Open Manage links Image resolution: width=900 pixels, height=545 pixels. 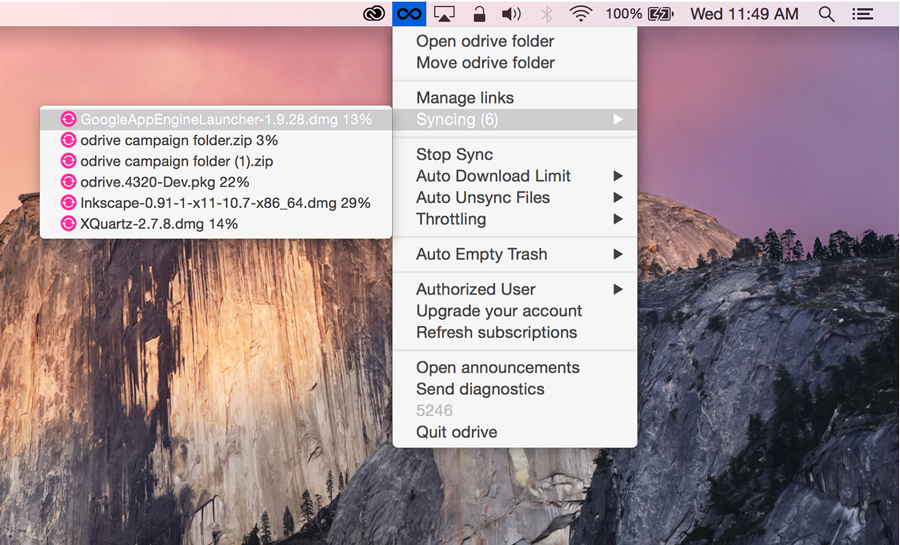[x=515, y=98]
